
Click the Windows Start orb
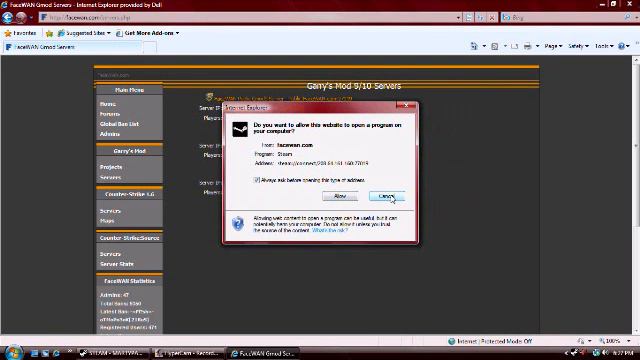14,353
